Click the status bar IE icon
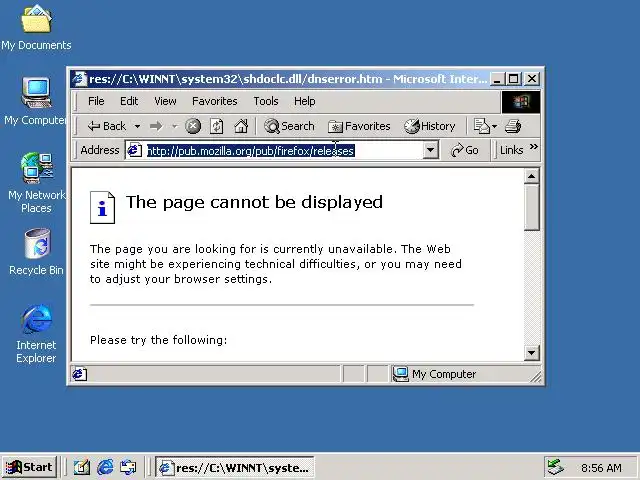 (79, 374)
